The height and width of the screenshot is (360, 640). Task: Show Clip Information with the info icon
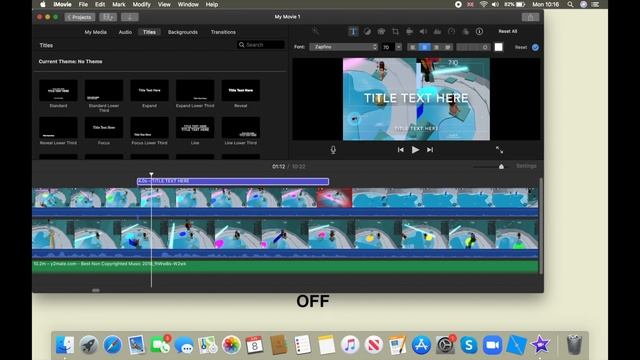479,31
